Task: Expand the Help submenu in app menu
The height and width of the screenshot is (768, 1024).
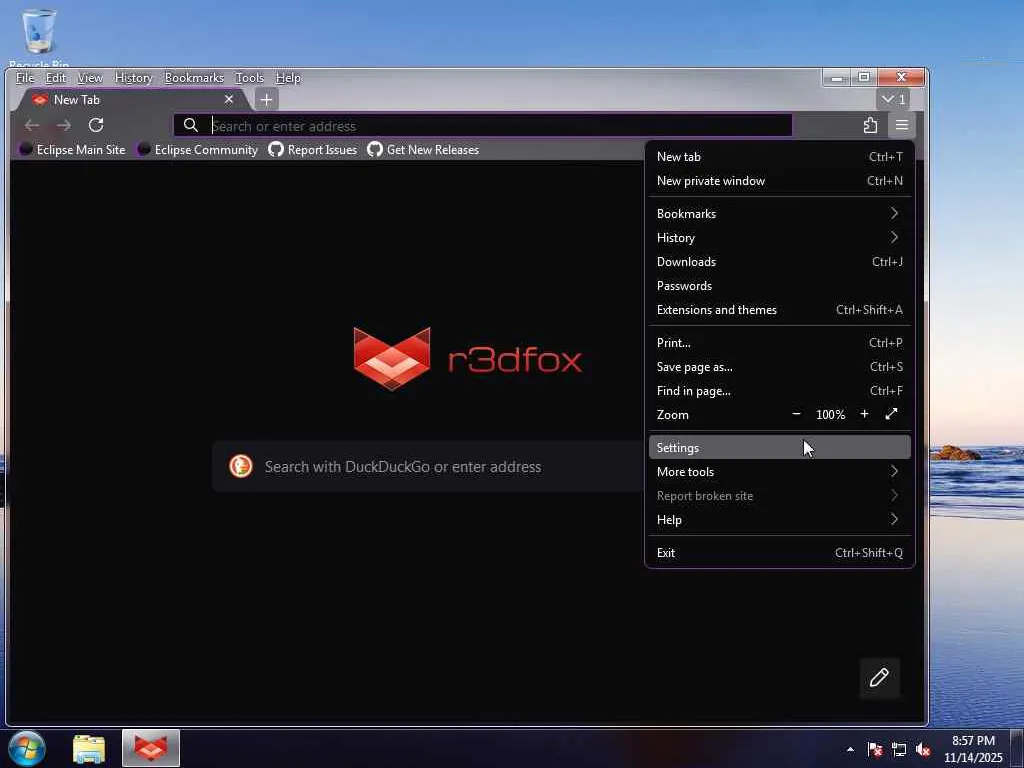Action: point(779,520)
